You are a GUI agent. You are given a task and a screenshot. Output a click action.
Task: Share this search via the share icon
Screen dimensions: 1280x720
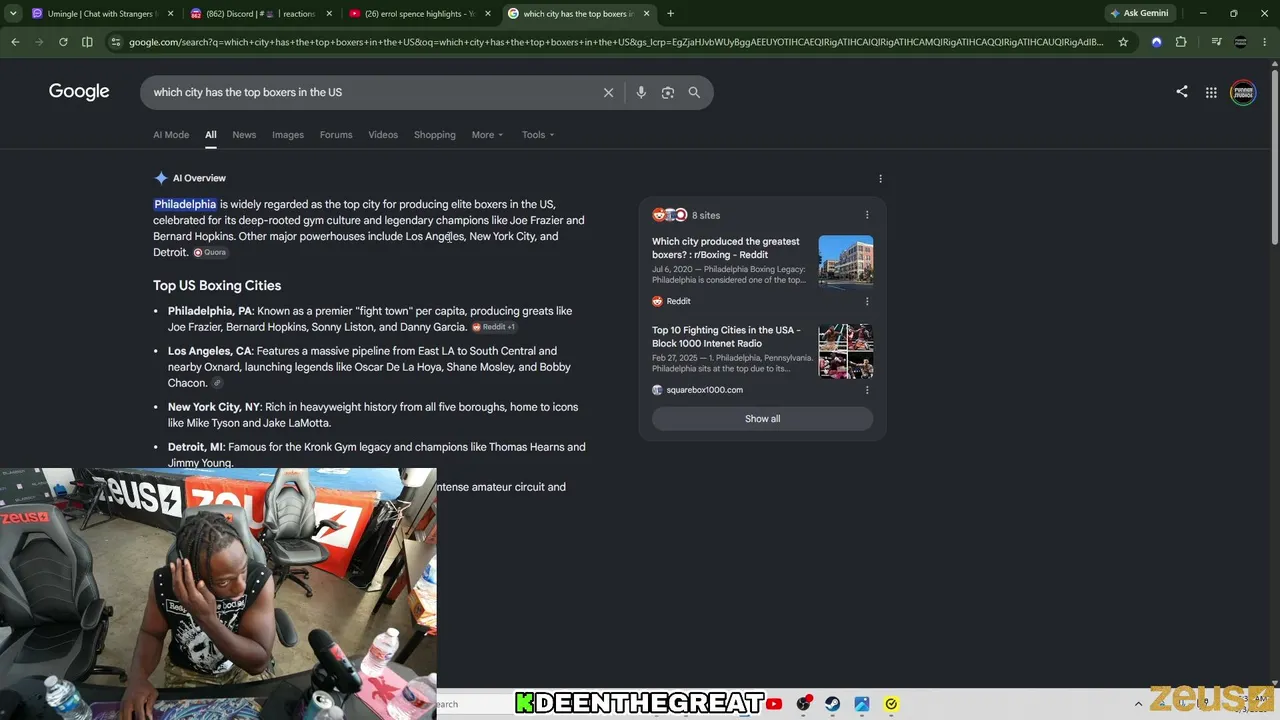tap(1182, 91)
